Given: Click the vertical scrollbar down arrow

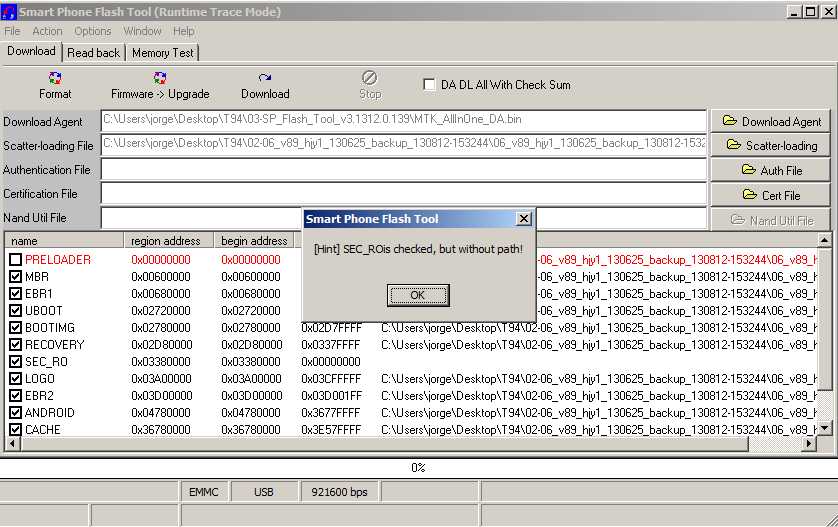Looking at the screenshot, I should pyautogui.click(x=824, y=428).
